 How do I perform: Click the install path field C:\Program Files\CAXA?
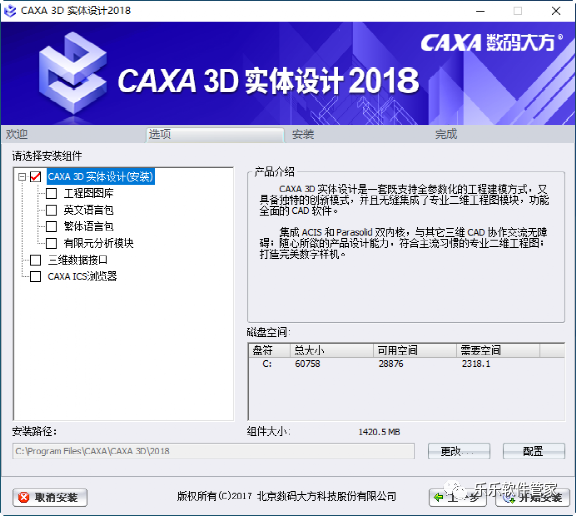pos(213,451)
